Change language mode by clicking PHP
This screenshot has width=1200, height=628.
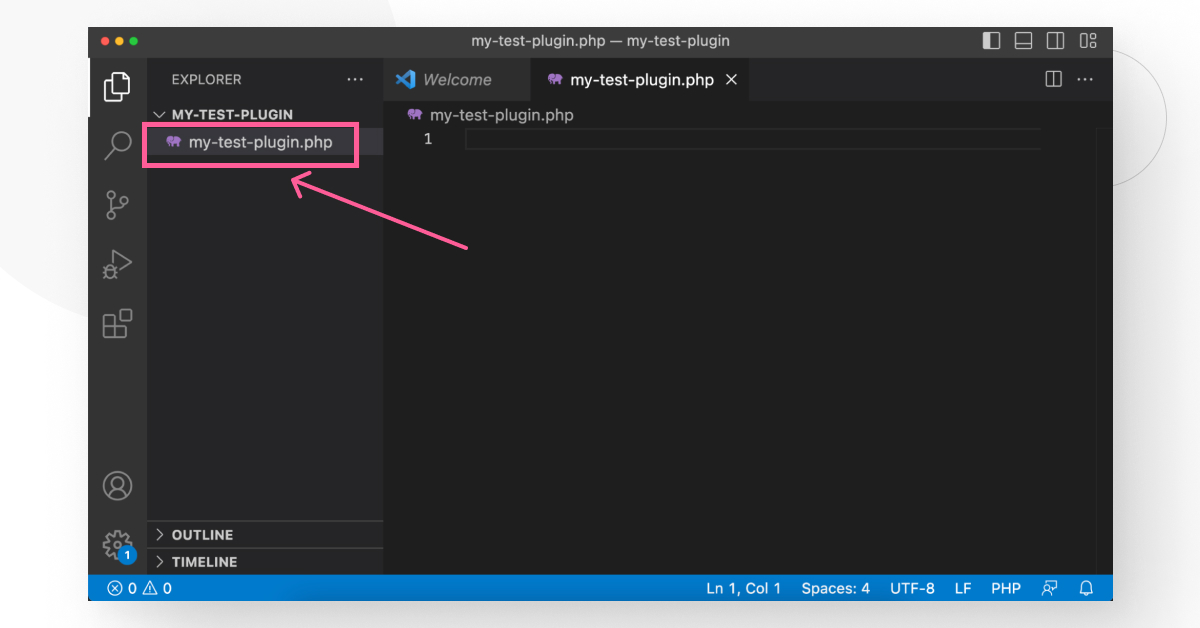(x=1006, y=588)
